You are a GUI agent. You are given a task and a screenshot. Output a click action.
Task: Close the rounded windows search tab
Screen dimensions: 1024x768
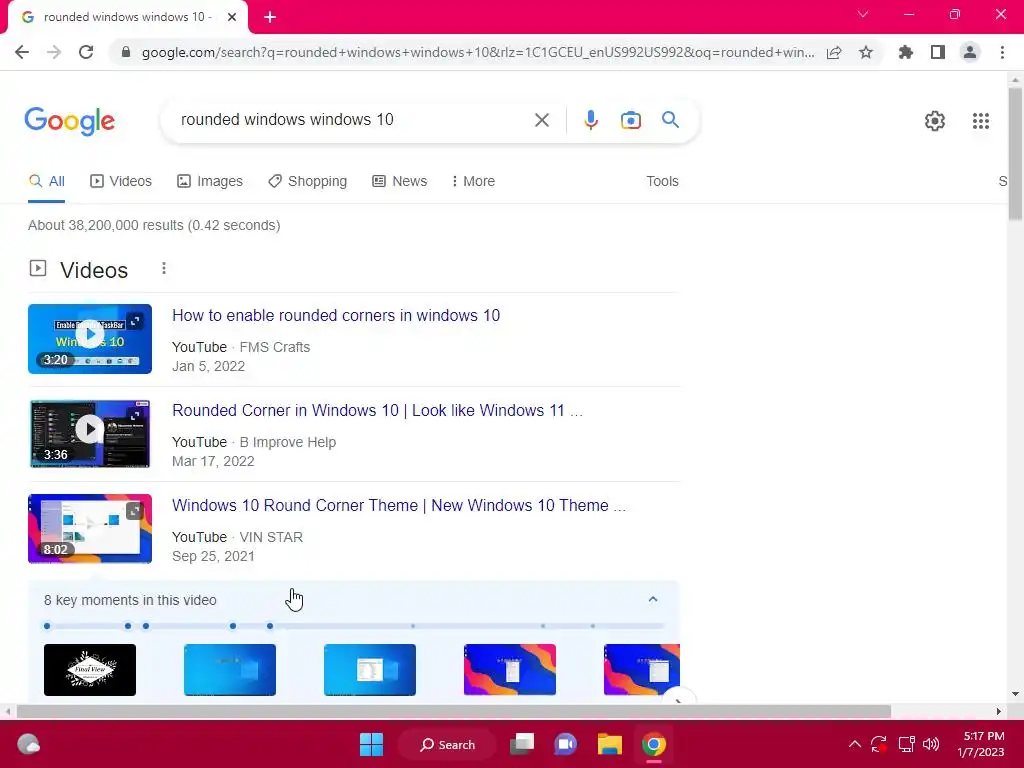[231, 17]
